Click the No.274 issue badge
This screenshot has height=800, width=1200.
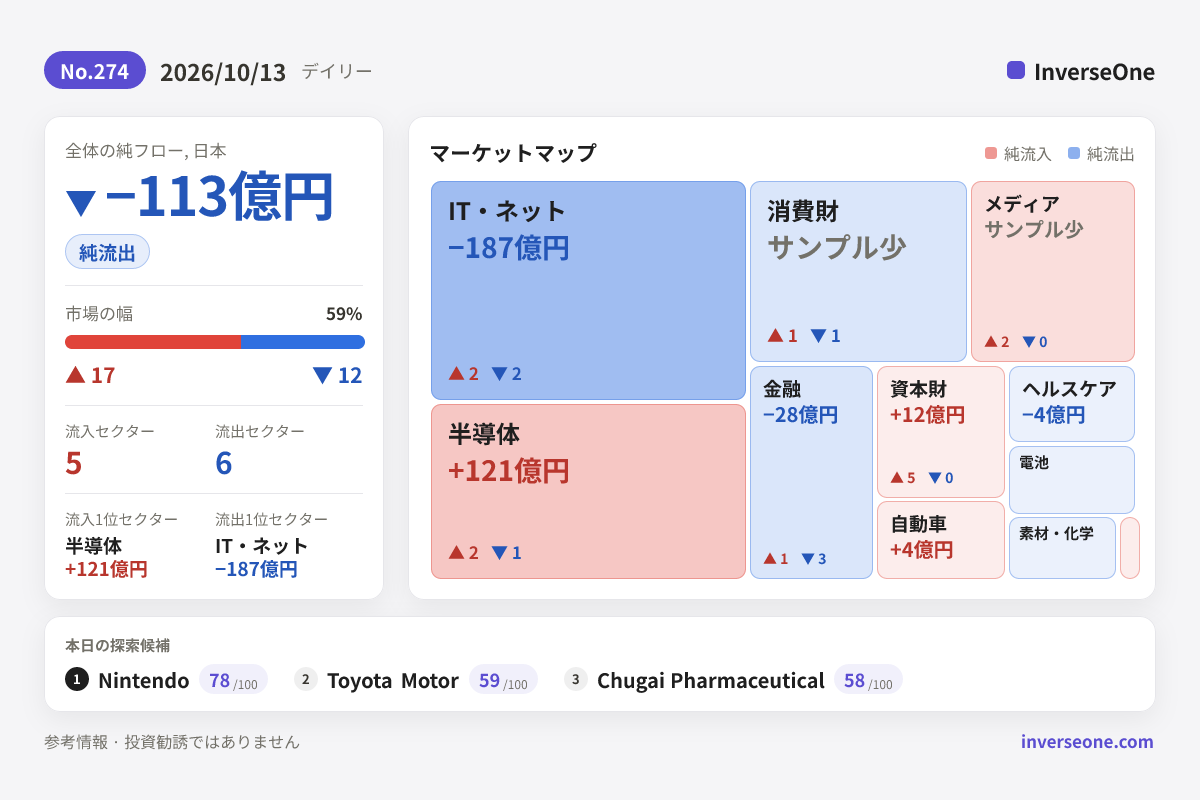tap(95, 70)
